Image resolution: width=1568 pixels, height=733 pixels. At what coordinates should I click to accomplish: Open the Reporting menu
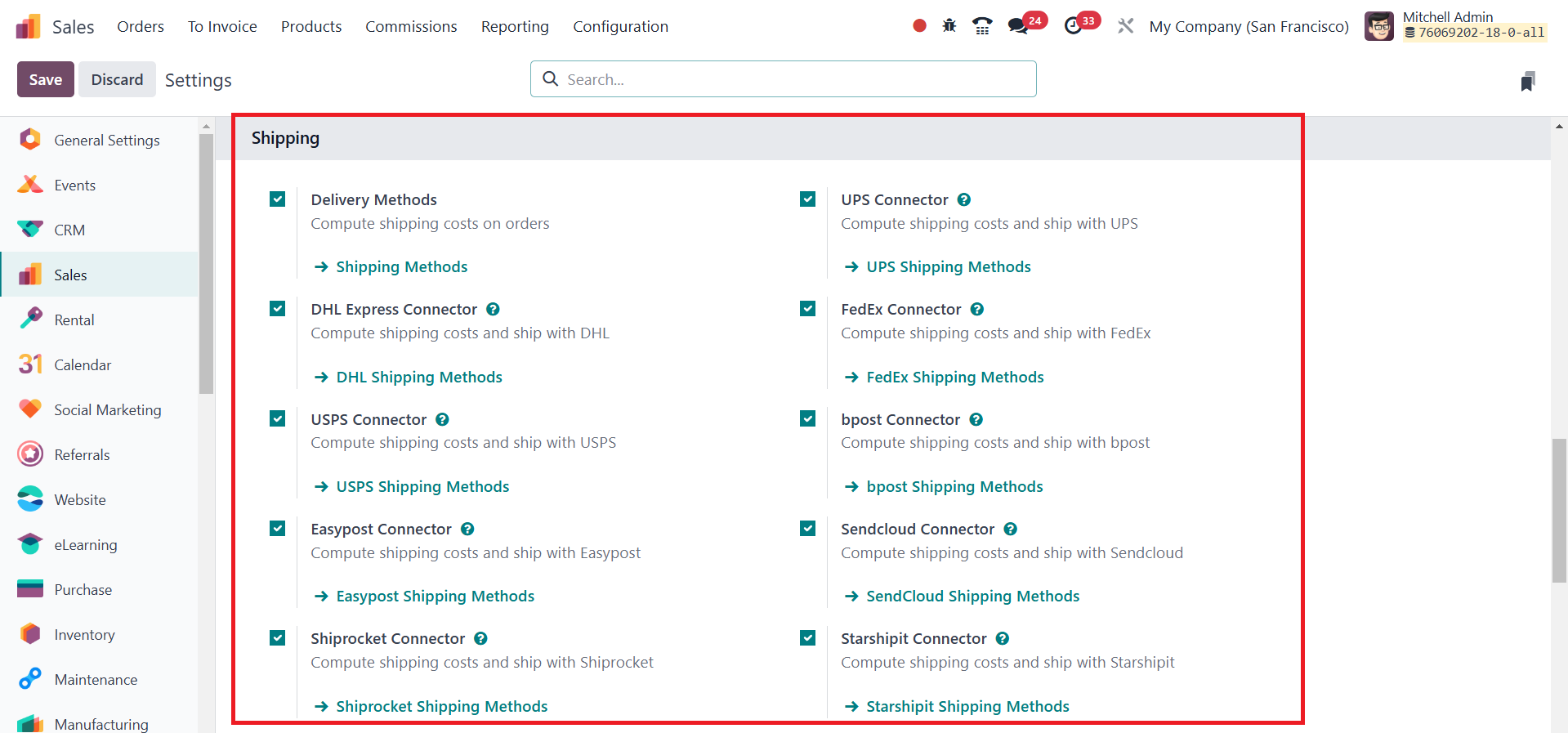515,26
